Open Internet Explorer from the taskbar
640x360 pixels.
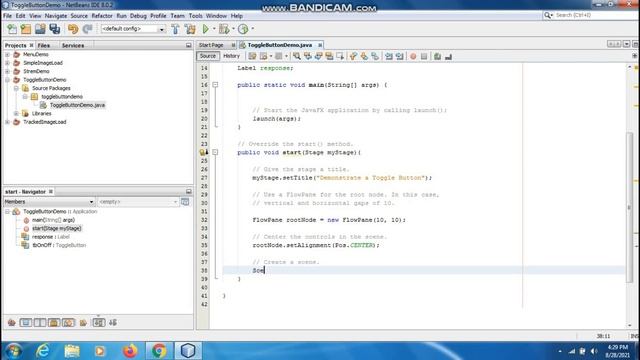click(43, 351)
